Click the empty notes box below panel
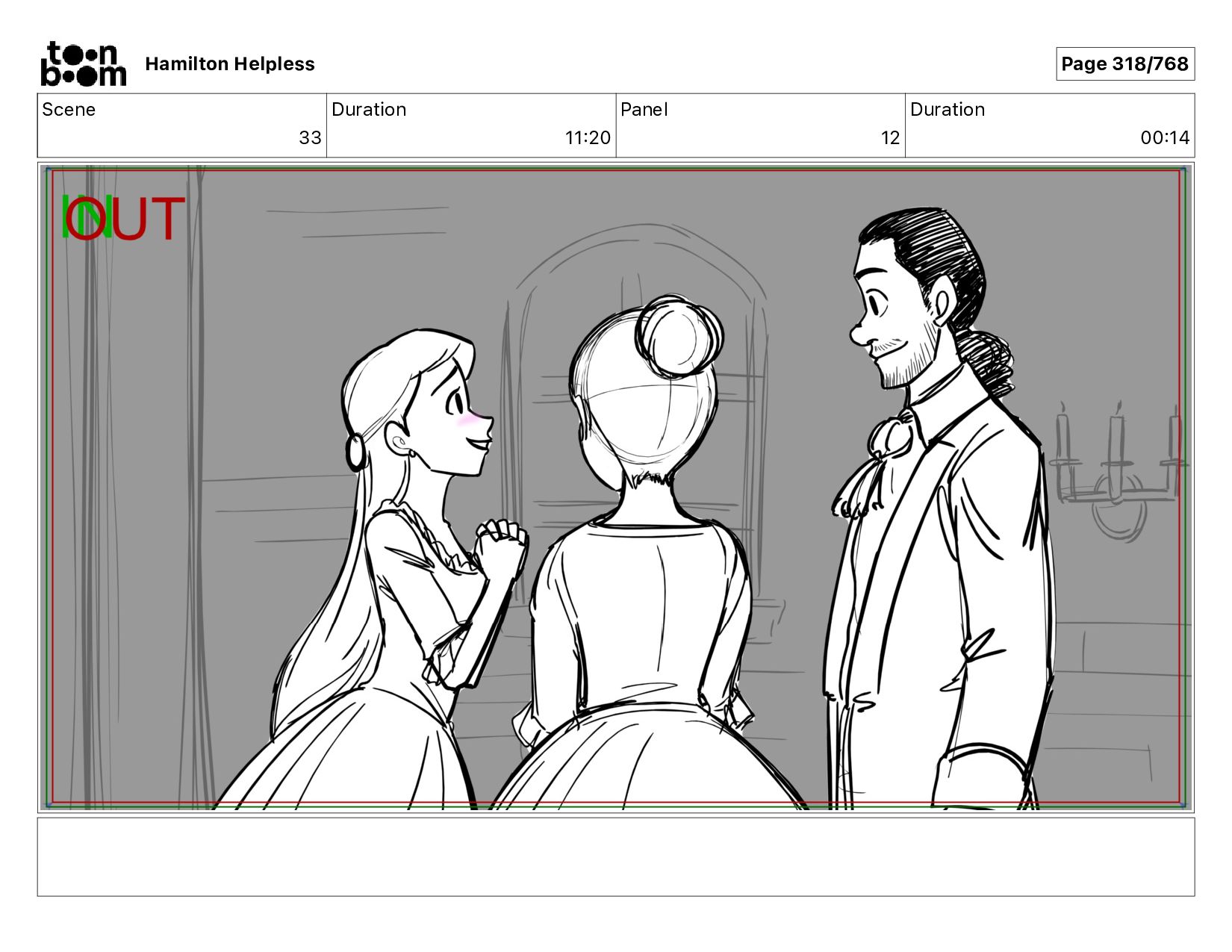 point(616,856)
